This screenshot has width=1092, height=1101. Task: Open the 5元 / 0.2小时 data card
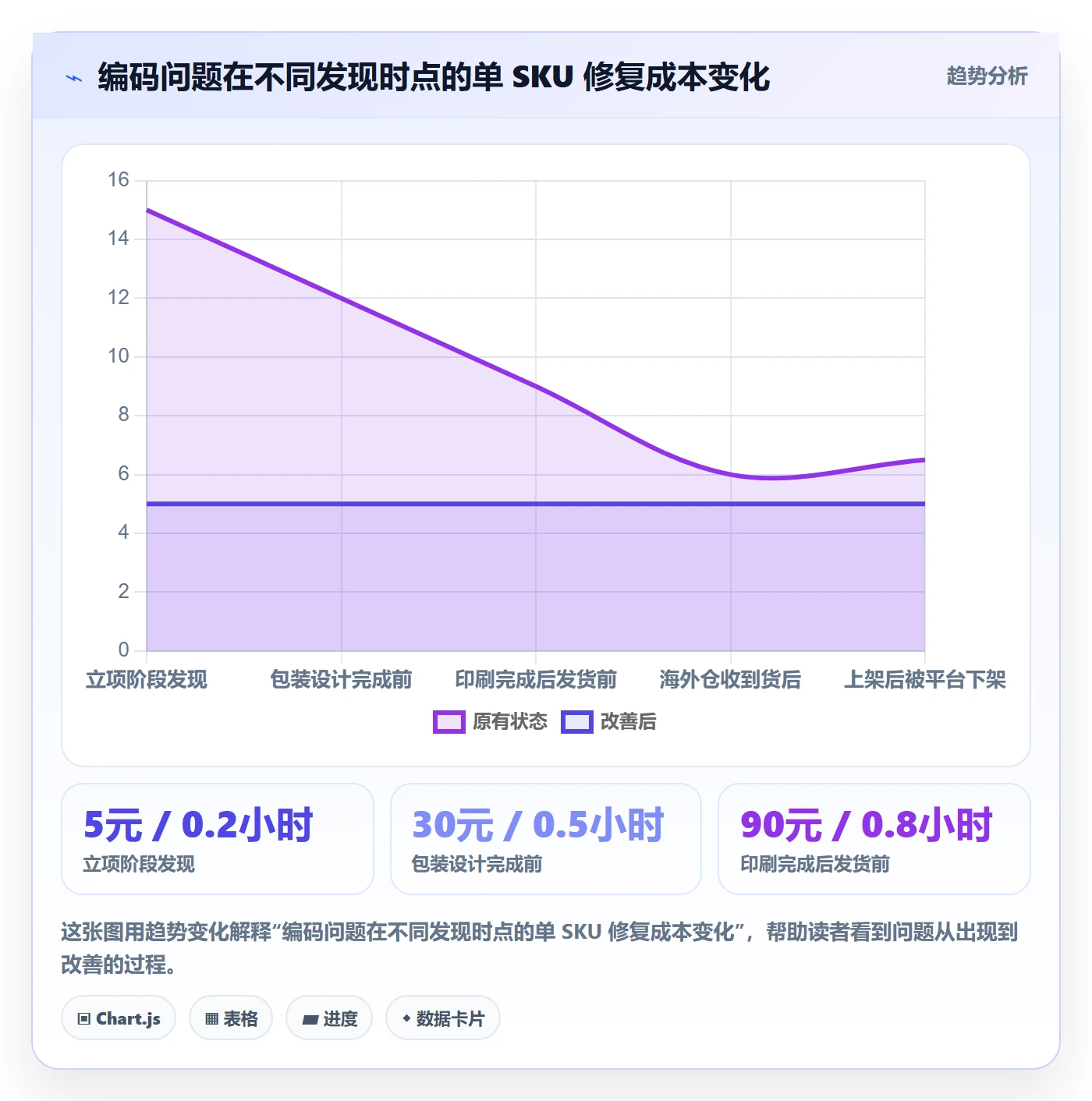[218, 839]
